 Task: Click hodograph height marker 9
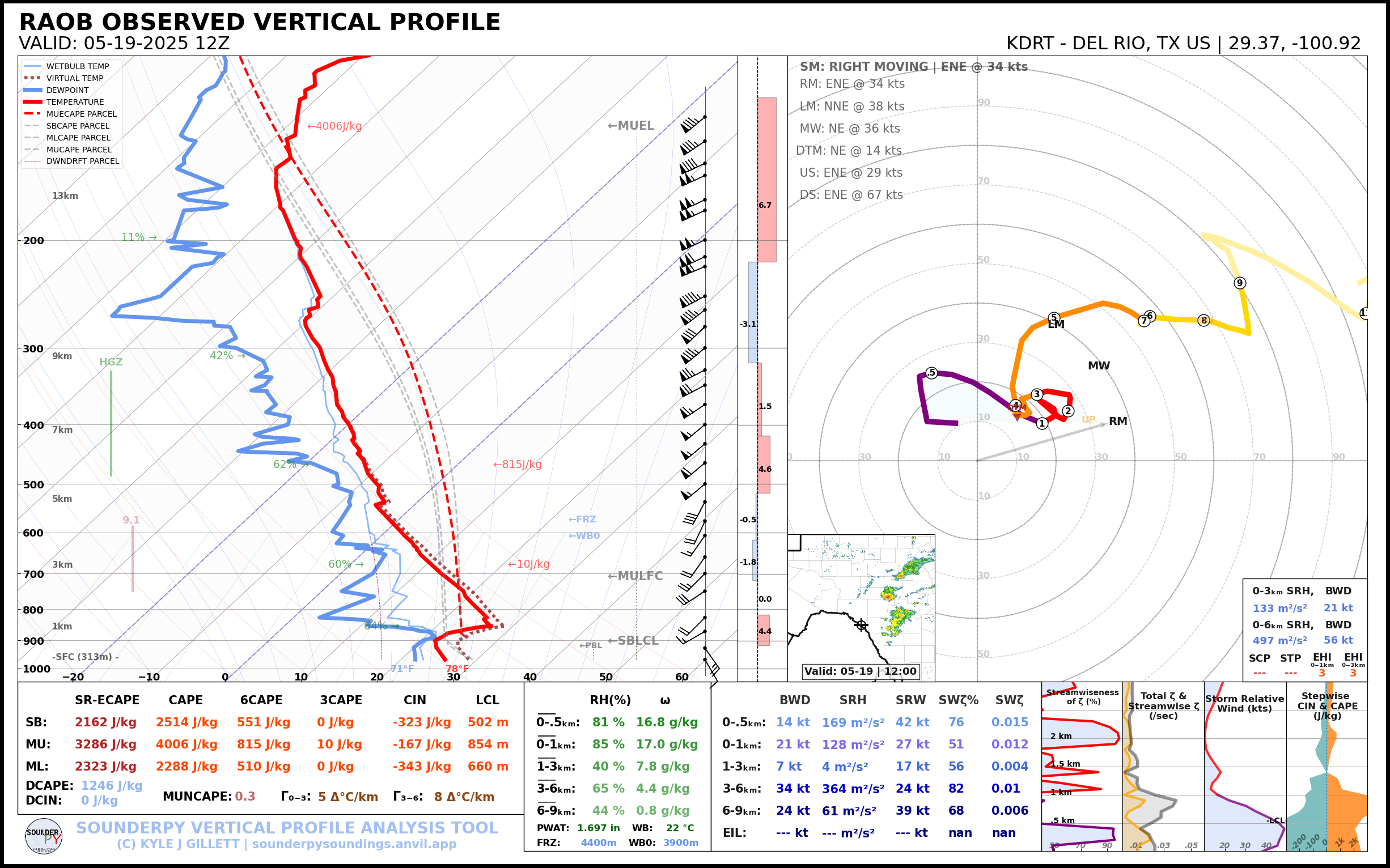1240,283
